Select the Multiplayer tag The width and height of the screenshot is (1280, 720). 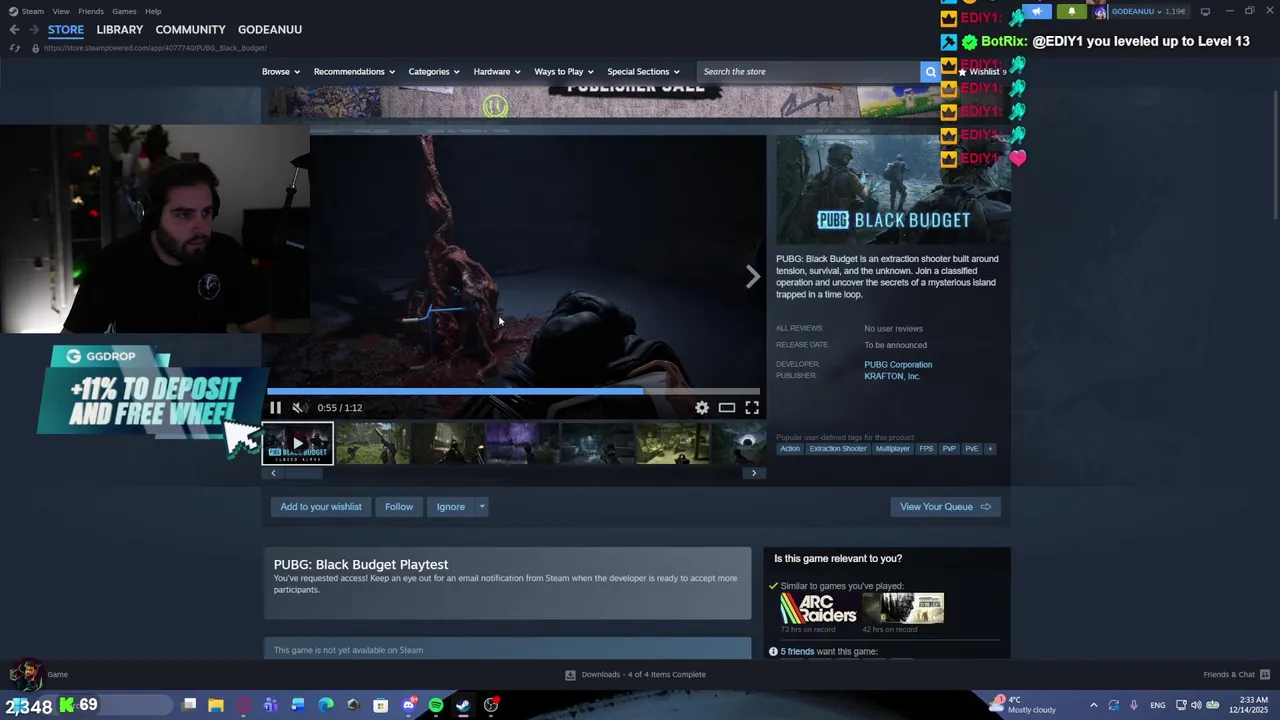(x=893, y=448)
